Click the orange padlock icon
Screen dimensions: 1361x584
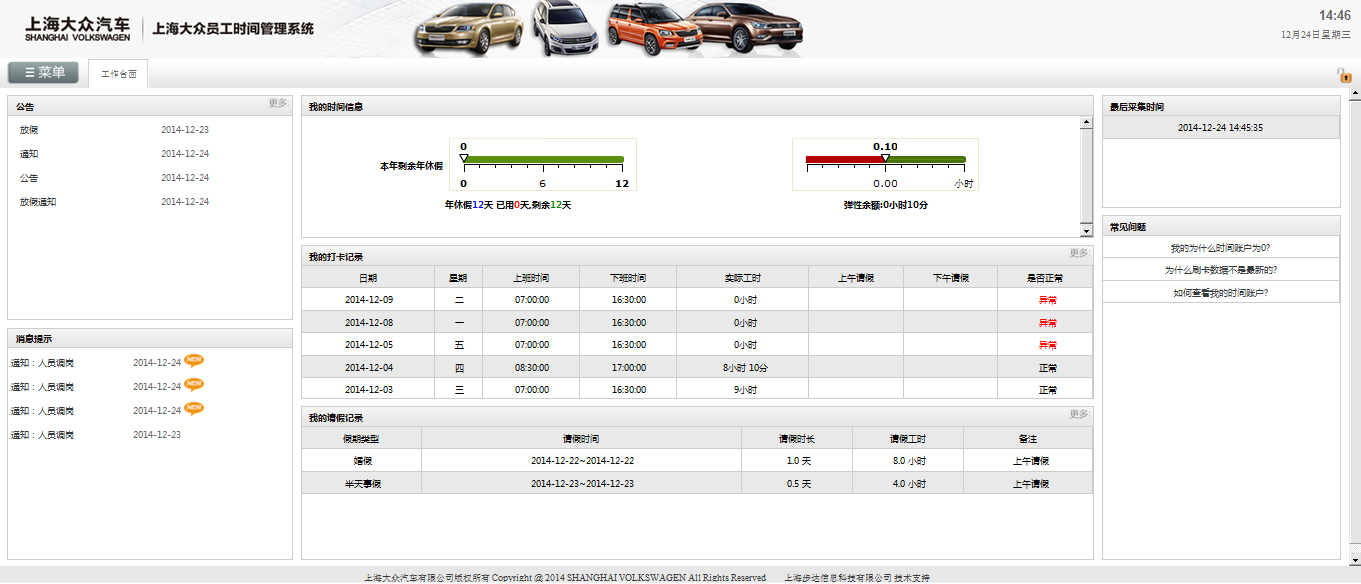pos(1345,75)
